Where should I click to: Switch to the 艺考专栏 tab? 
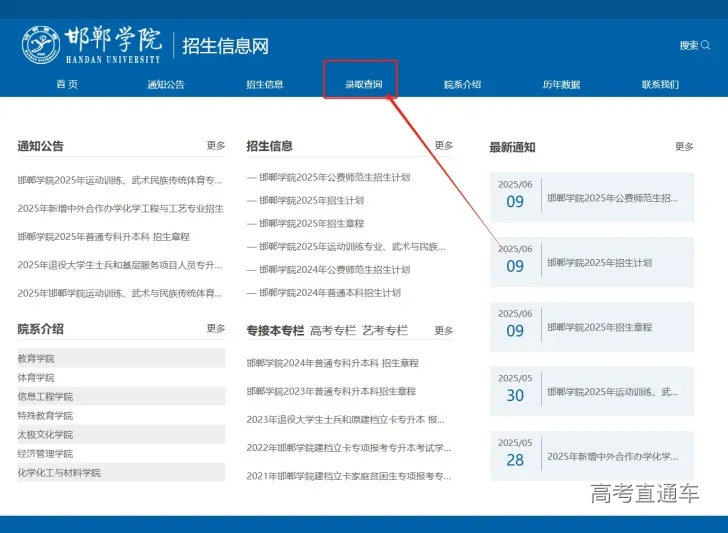385,331
